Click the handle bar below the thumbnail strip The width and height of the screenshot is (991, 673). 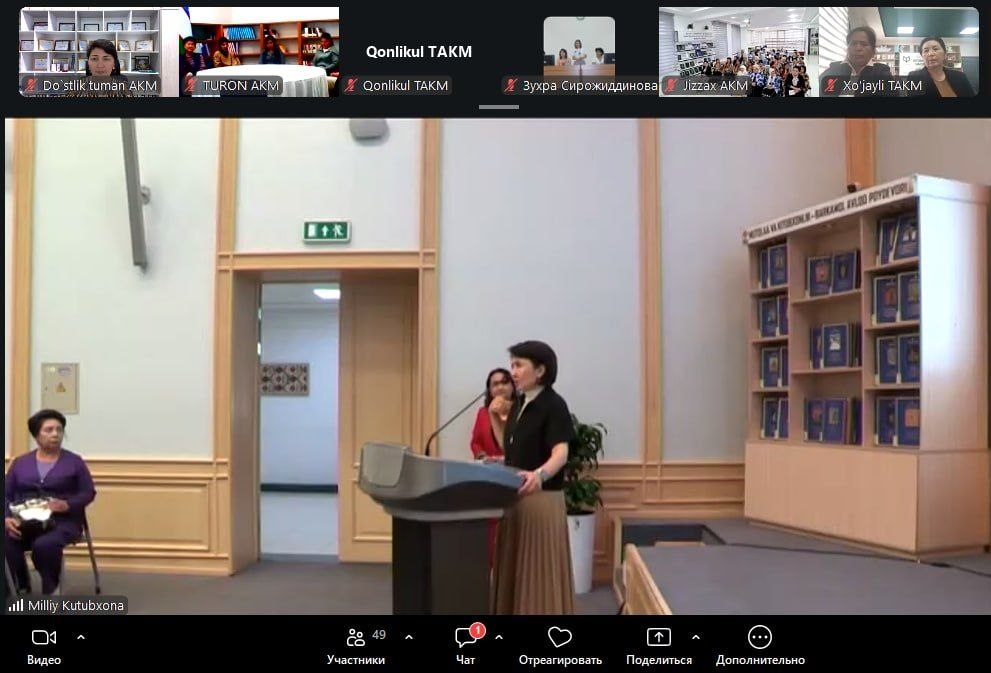pyautogui.click(x=500, y=106)
